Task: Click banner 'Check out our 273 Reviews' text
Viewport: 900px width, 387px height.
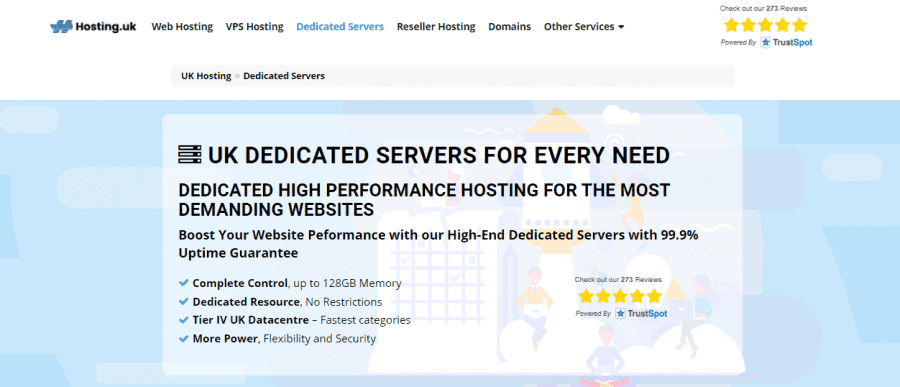Action: (x=618, y=280)
